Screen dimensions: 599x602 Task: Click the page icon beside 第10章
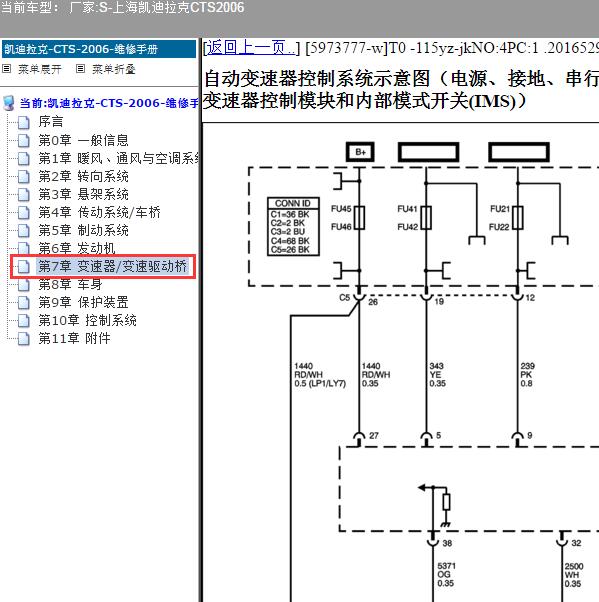(24, 321)
